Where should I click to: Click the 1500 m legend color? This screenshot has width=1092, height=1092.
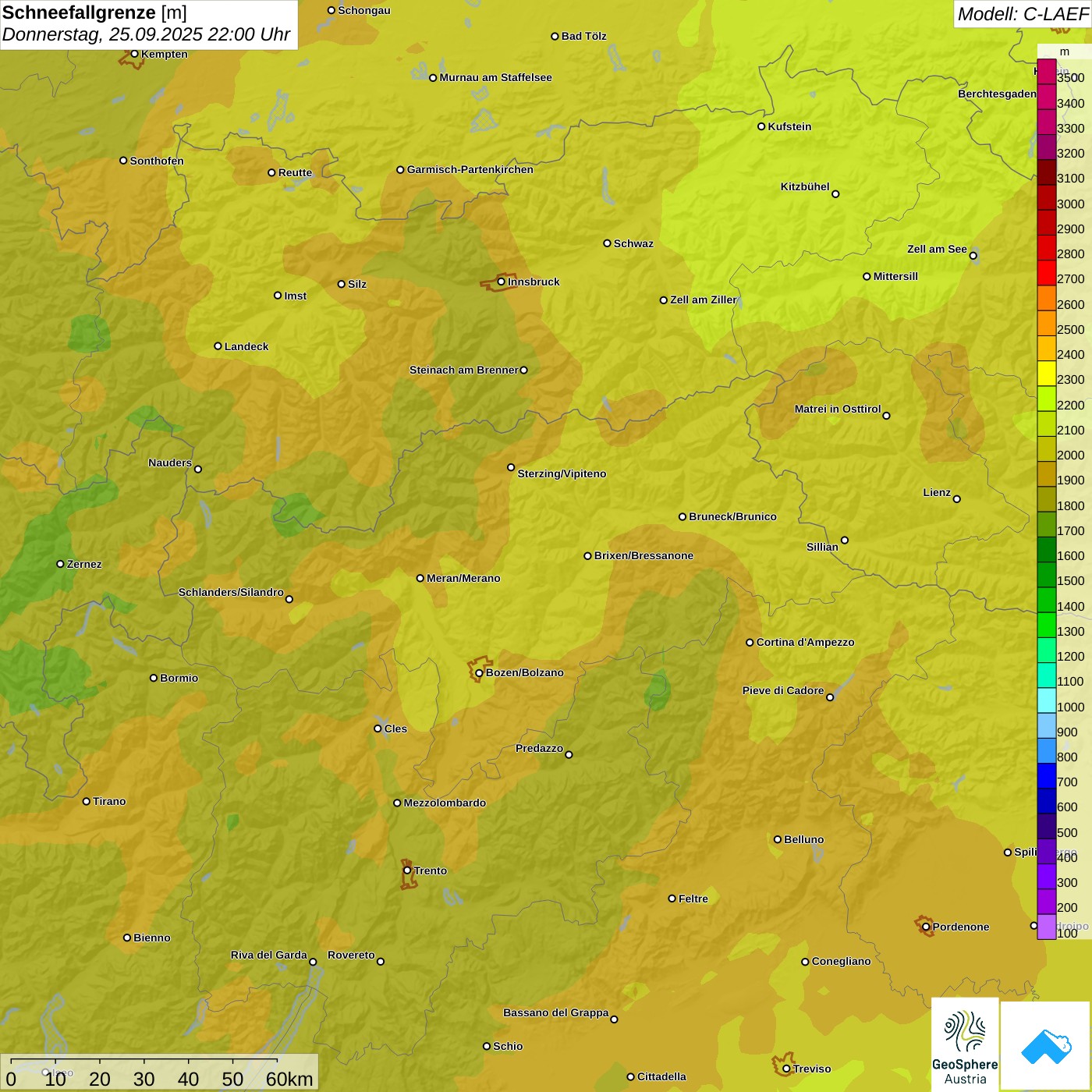click(x=1047, y=575)
